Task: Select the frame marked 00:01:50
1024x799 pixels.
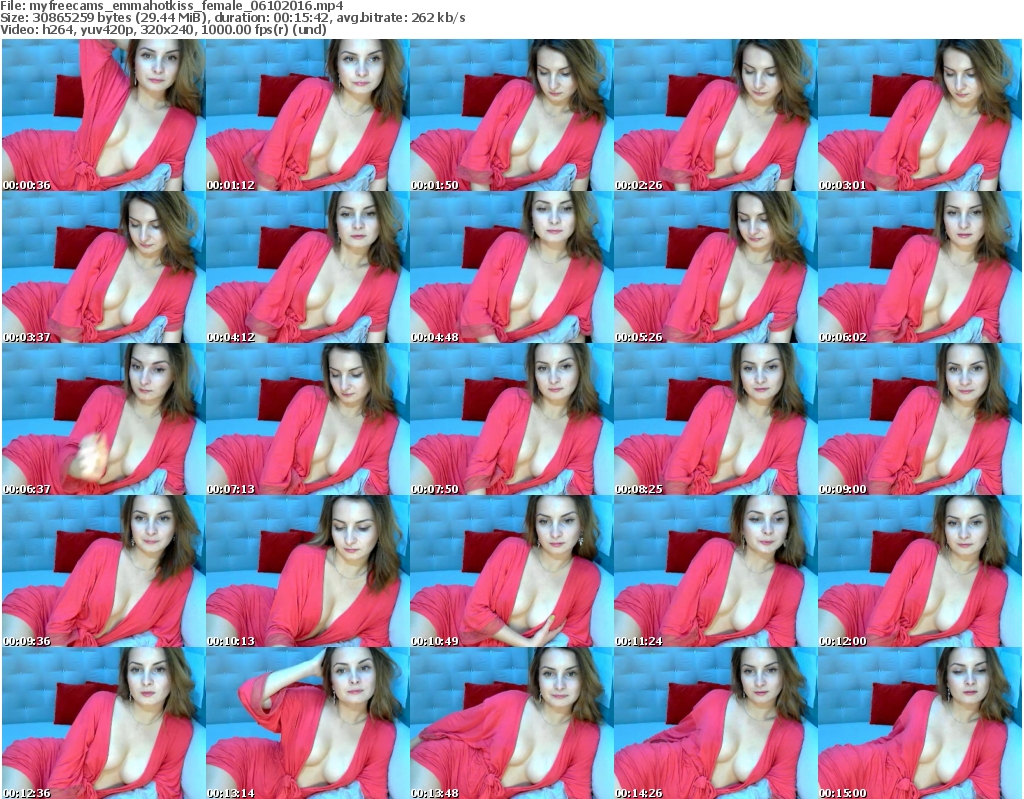Action: [x=511, y=115]
